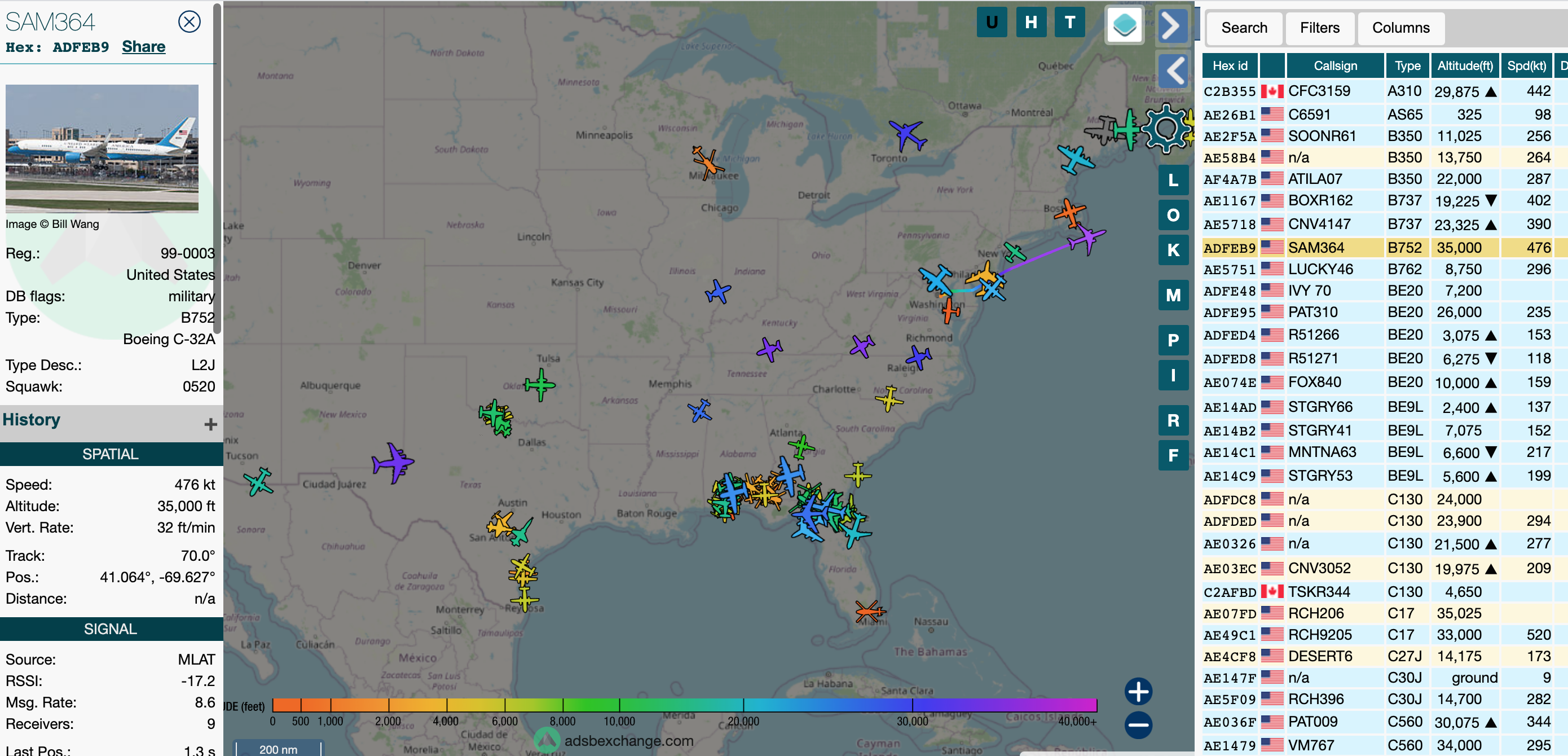Viewport: 1568px width, 756px height.
Task: Click purple segment of altitude color legend
Action: point(1005,705)
